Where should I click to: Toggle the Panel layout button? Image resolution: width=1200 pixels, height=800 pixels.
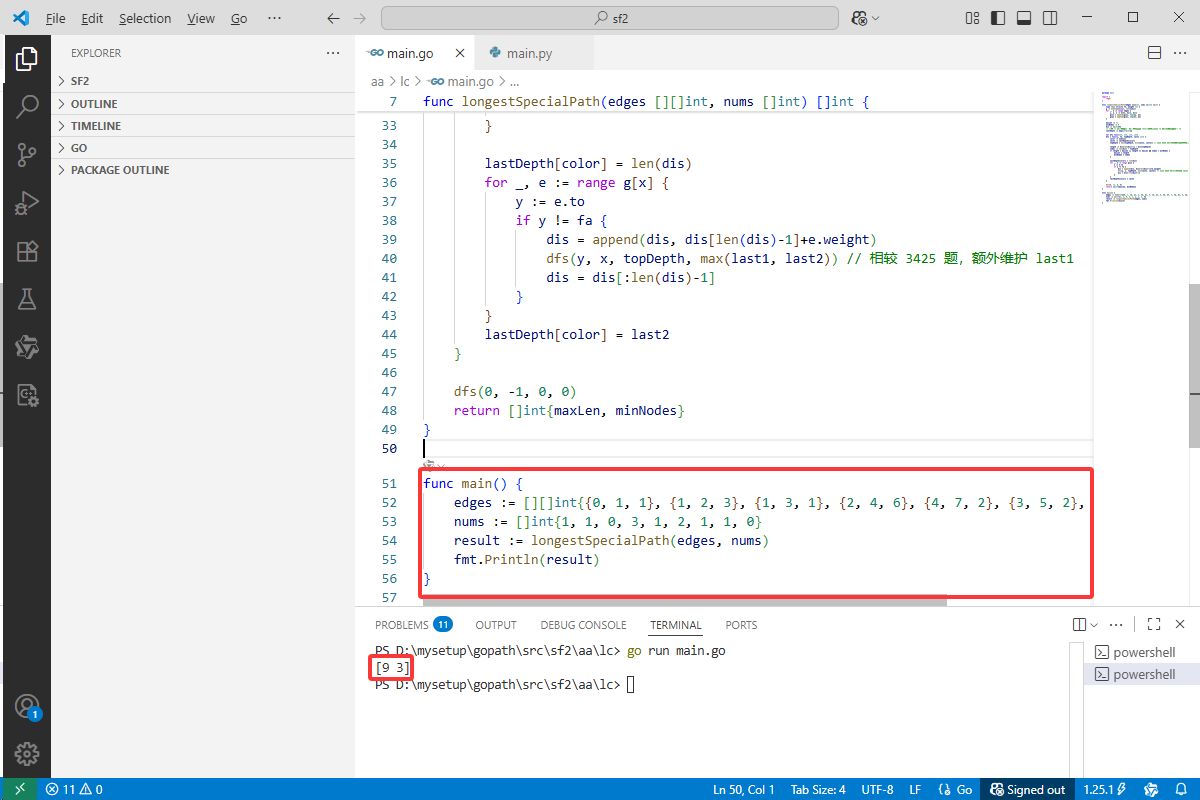pos(1023,18)
